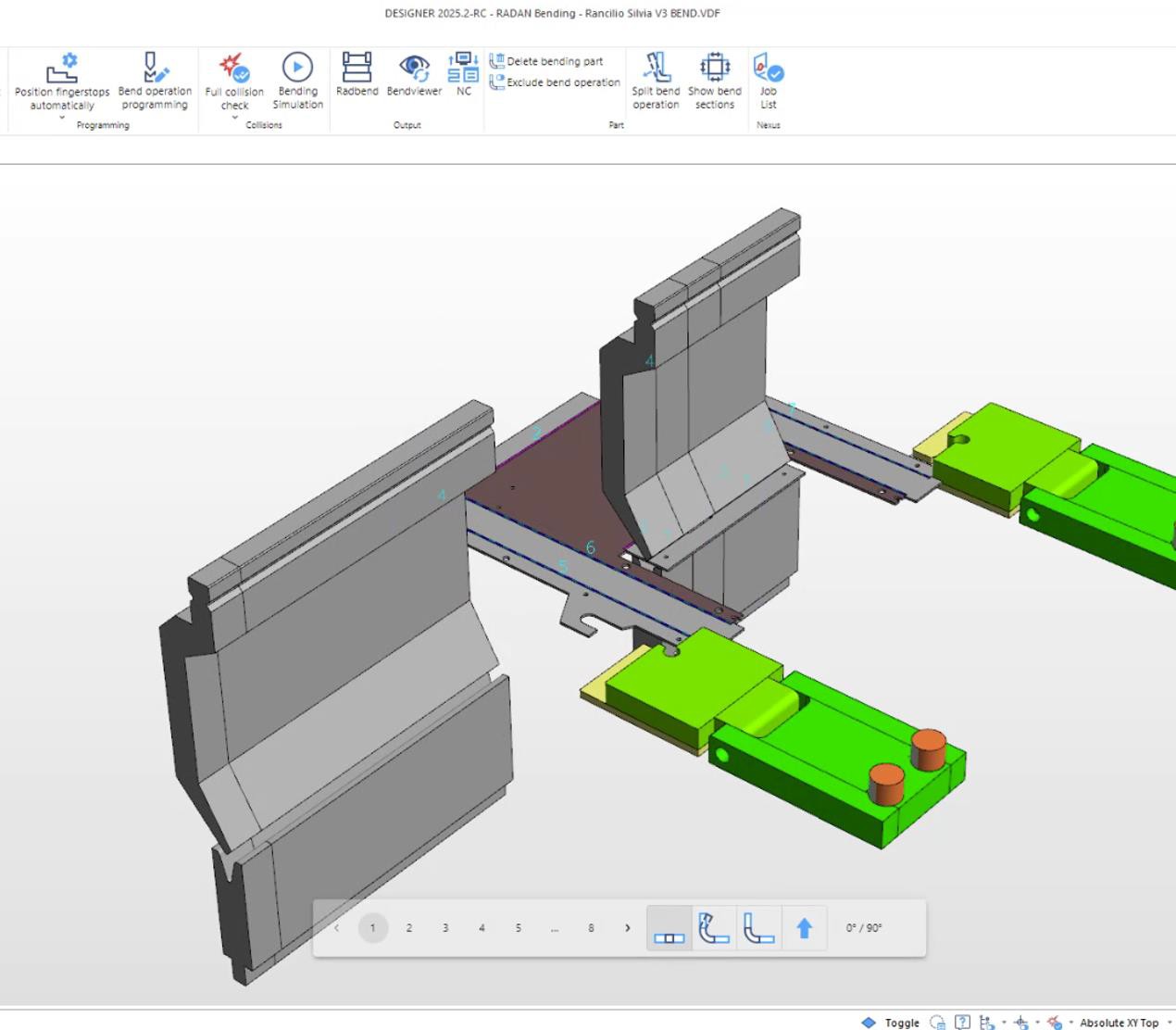Enable Full collision check
Image resolution: width=1176 pixels, height=1030 pixels.
pos(234,79)
